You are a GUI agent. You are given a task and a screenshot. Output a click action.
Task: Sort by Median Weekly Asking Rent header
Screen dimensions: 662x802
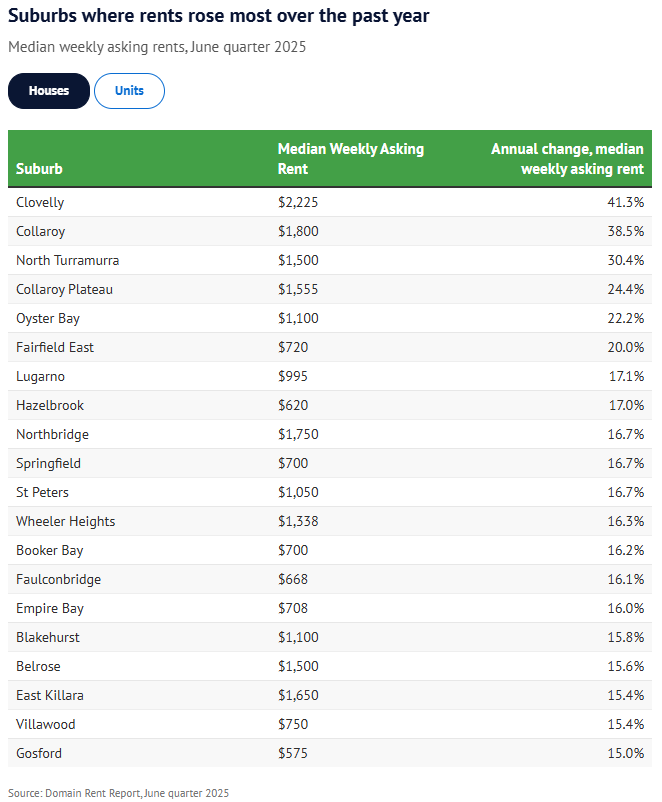350,159
